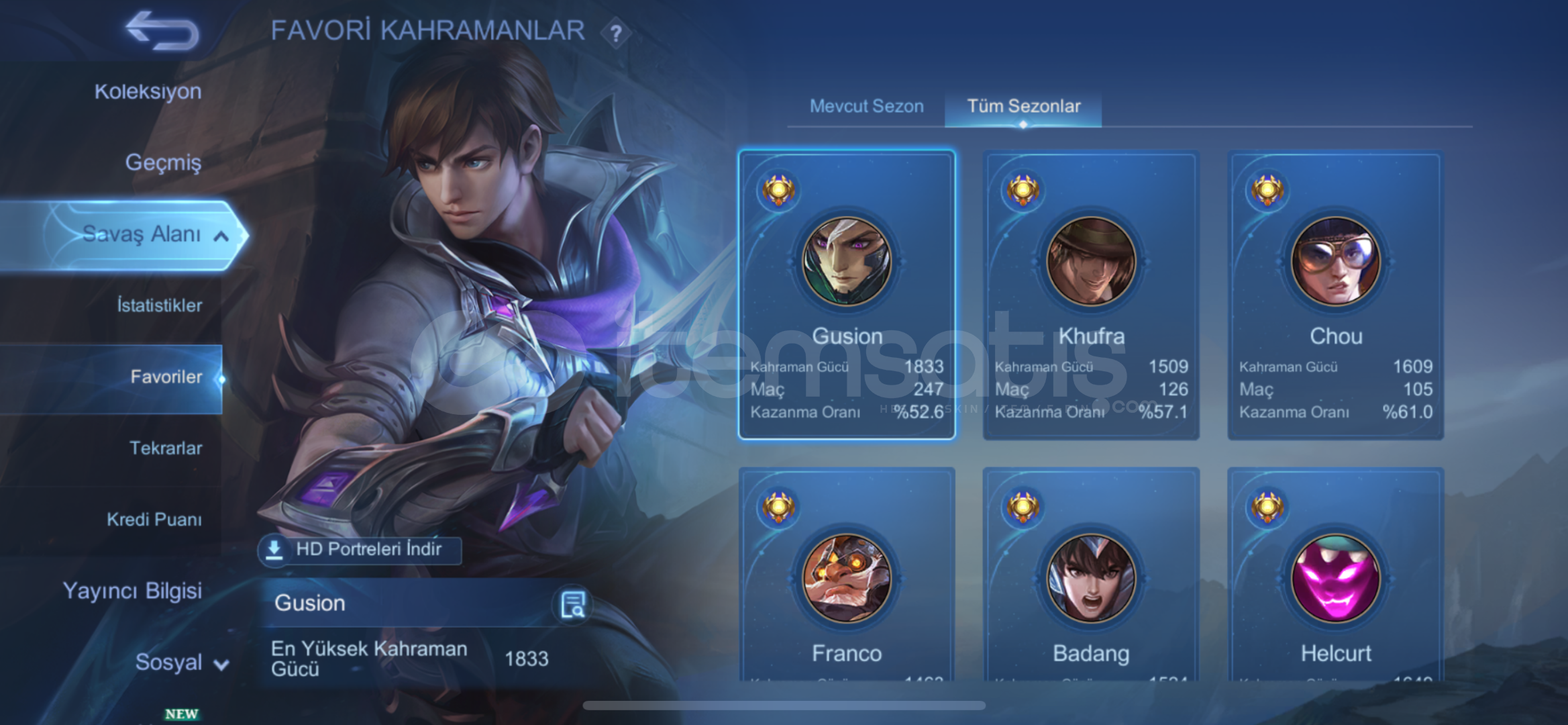Select the Khufra hero portrait
1568x725 pixels.
[x=1091, y=260]
